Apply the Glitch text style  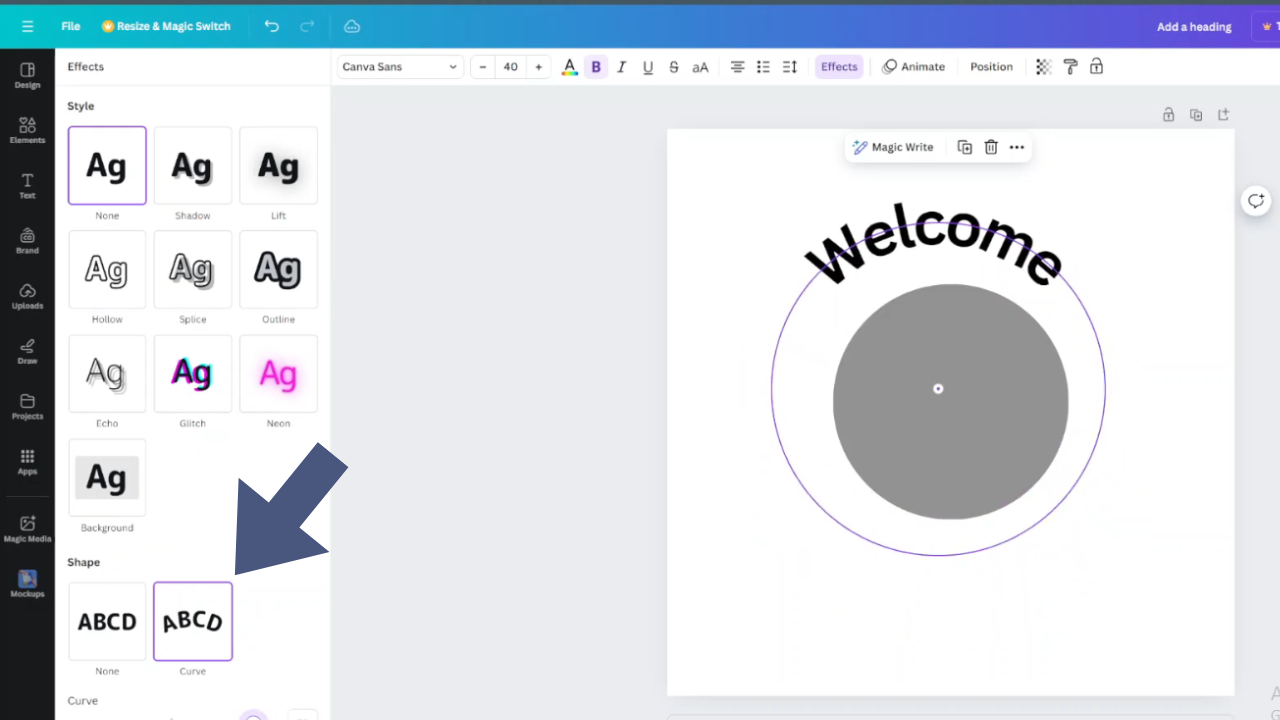click(x=193, y=373)
